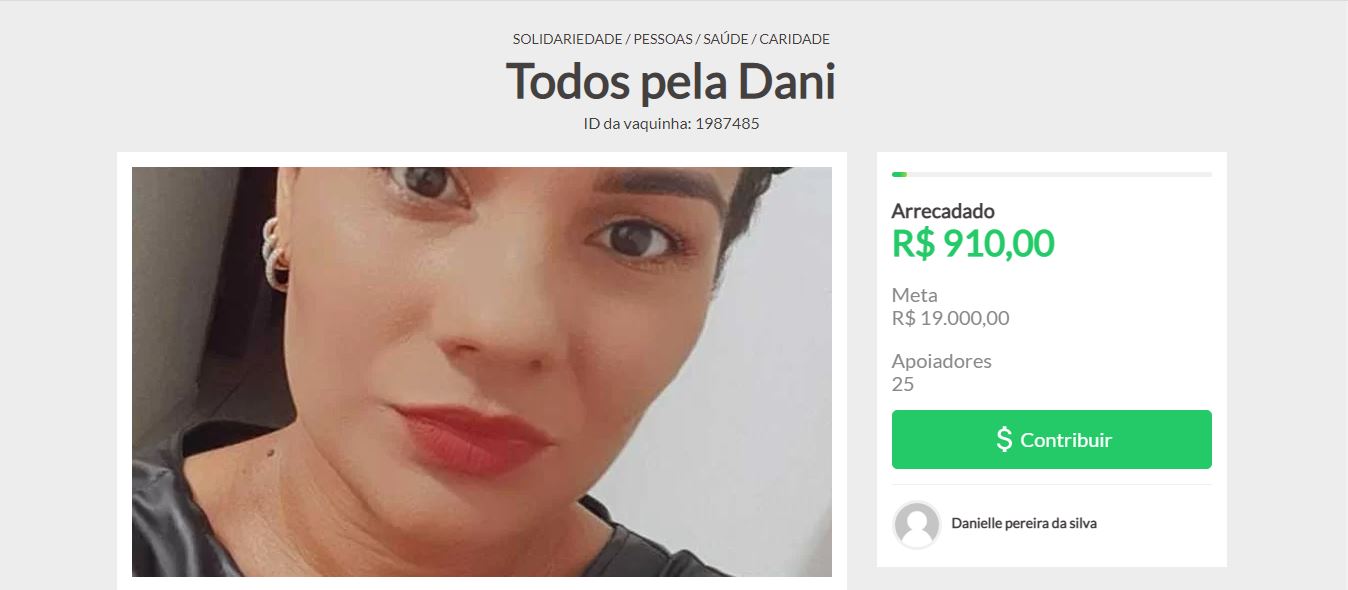Click the 'Meta' label
The image size is (1348, 590).
pyautogui.click(x=915, y=295)
